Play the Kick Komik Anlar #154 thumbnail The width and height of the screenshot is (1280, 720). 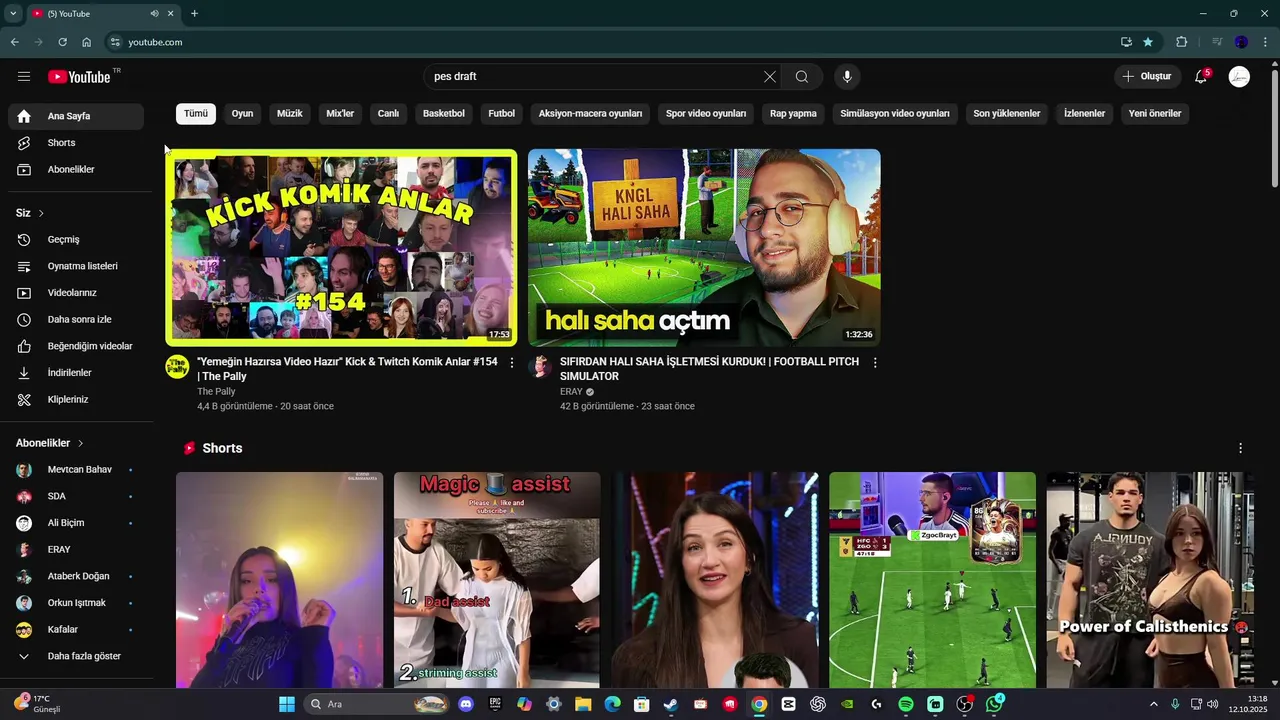pos(341,247)
